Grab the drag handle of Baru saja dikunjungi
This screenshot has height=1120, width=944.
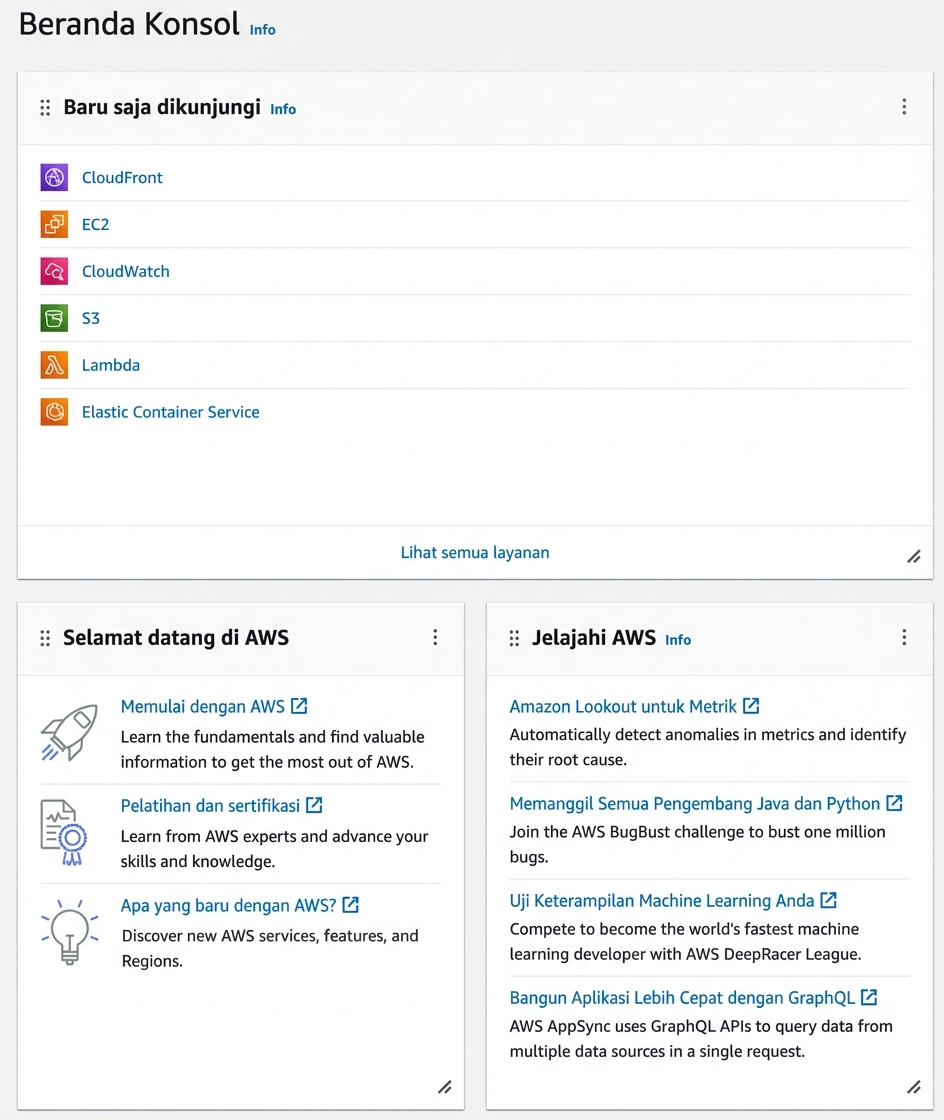(x=45, y=108)
